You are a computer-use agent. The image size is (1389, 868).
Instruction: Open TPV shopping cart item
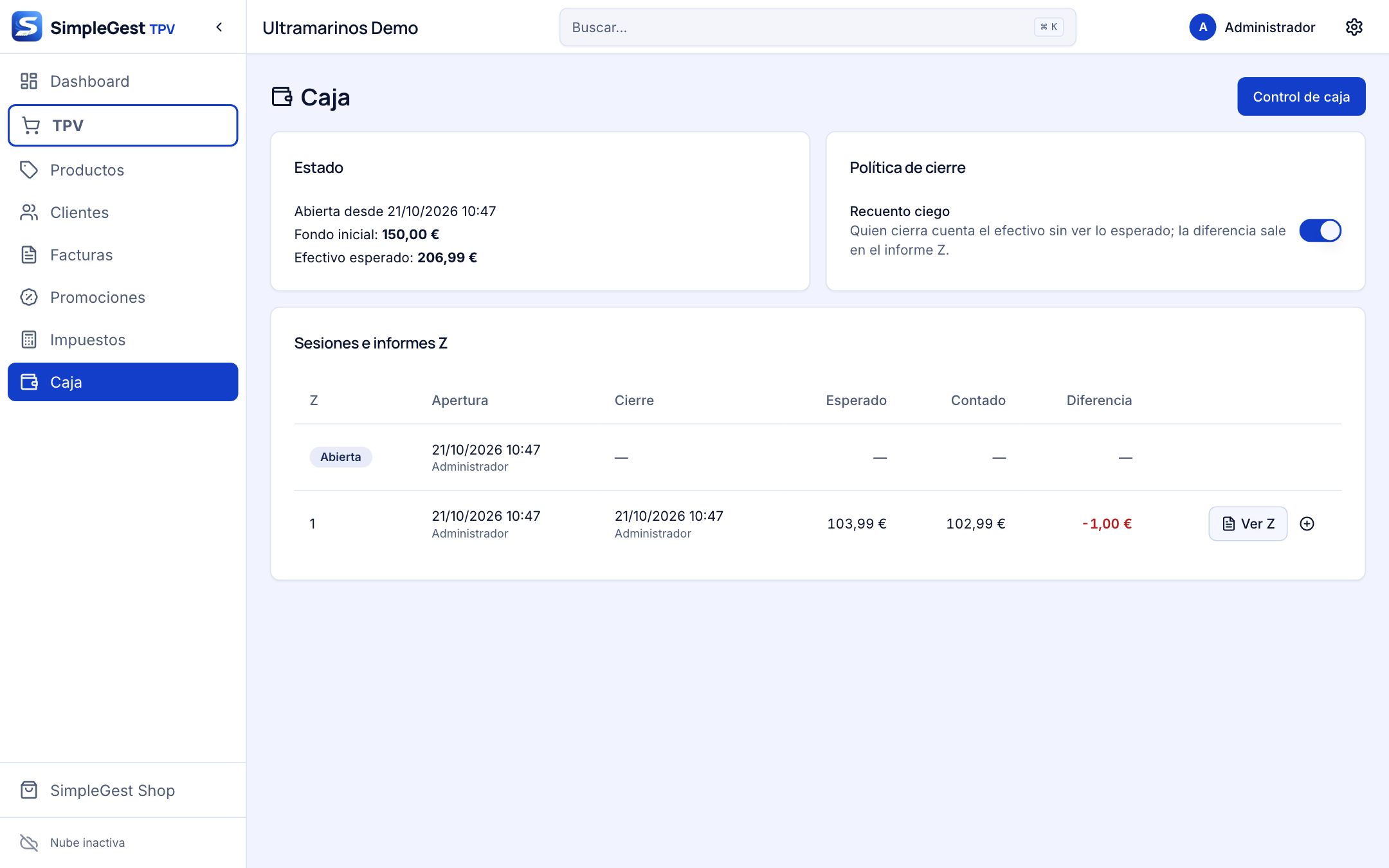(x=123, y=125)
